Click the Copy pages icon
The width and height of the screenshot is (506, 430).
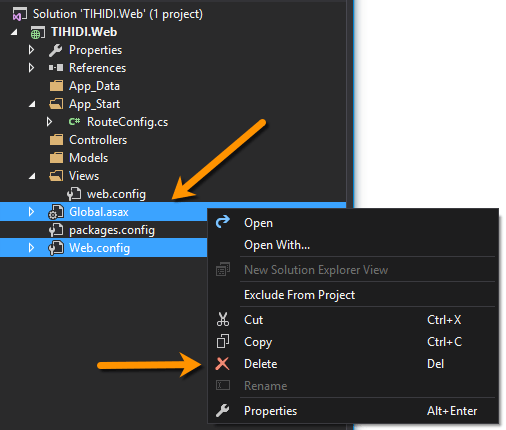pos(223,341)
